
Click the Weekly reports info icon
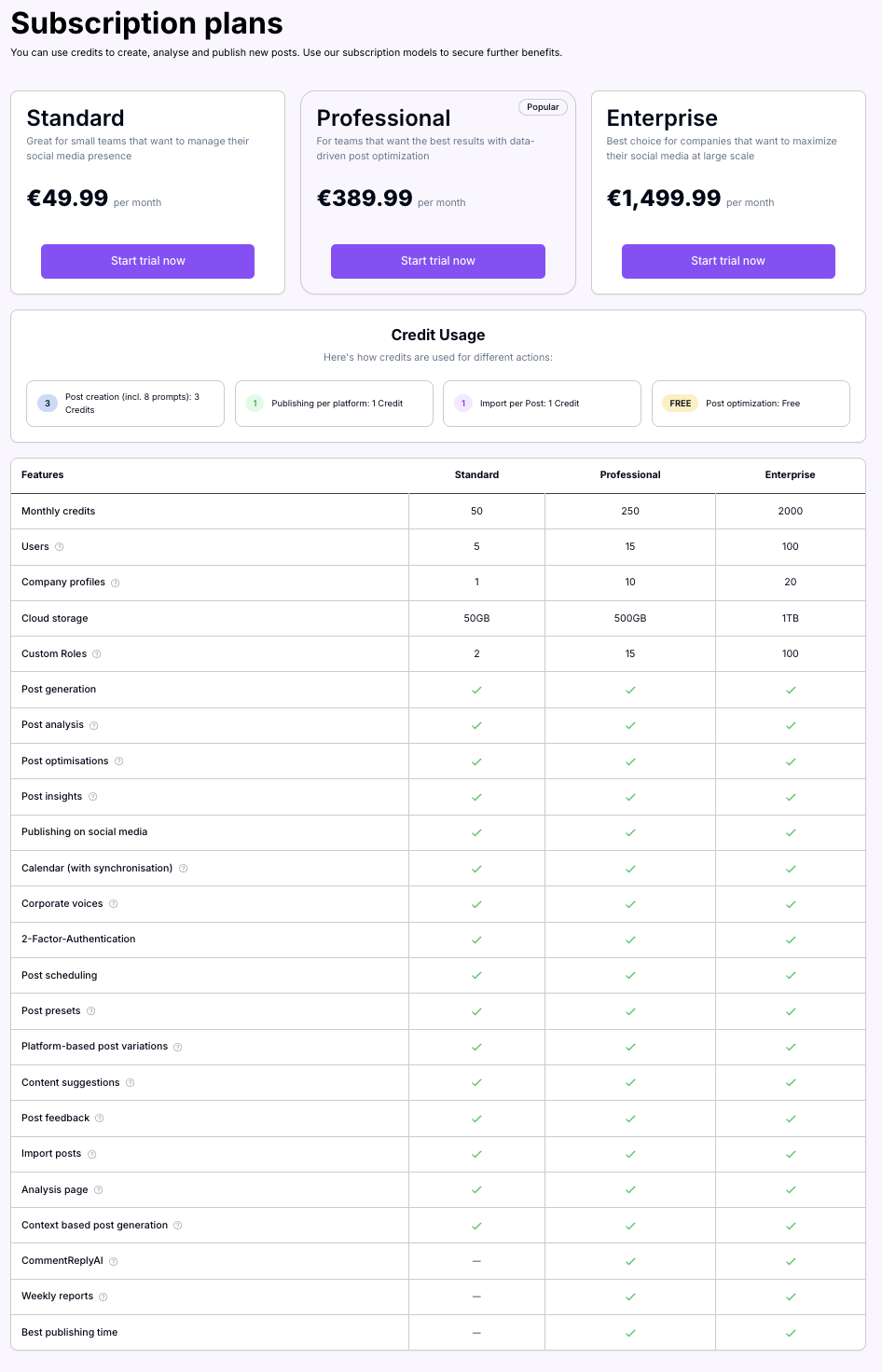(x=103, y=1297)
